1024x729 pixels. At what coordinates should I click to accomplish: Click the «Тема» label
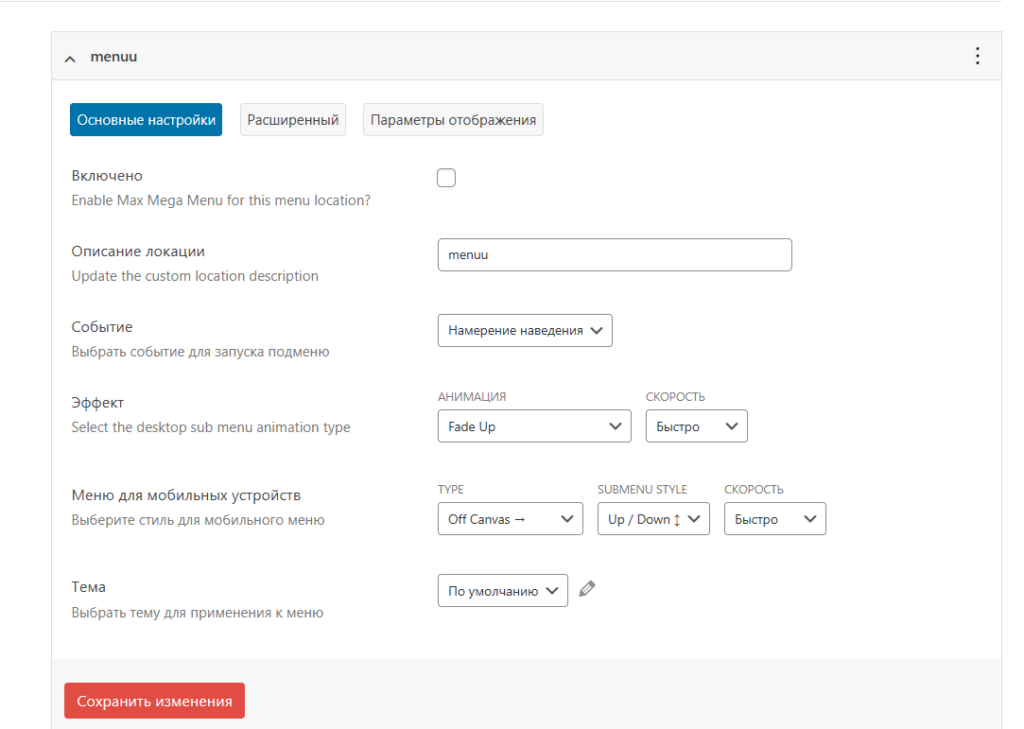tap(88, 587)
